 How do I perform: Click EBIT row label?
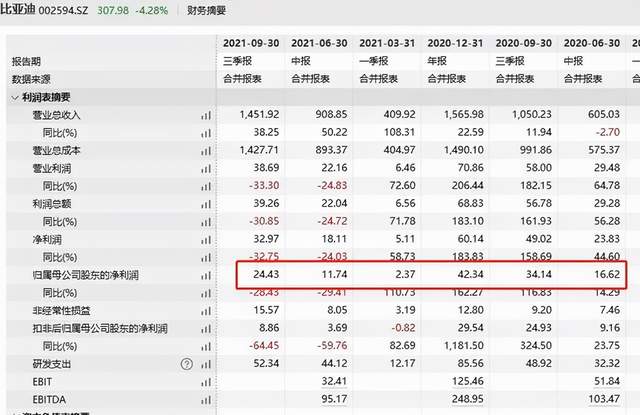(x=42, y=382)
